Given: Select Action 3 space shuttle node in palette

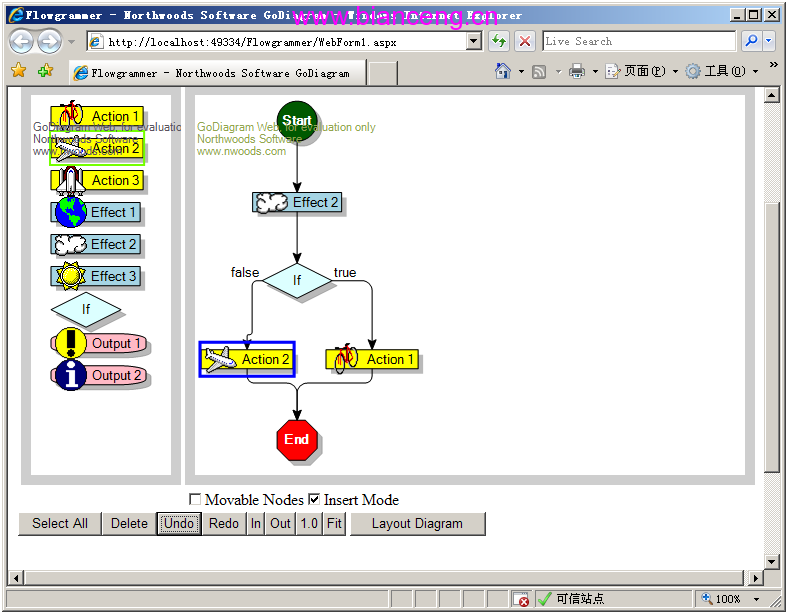Looking at the screenshot, I should (x=97, y=180).
